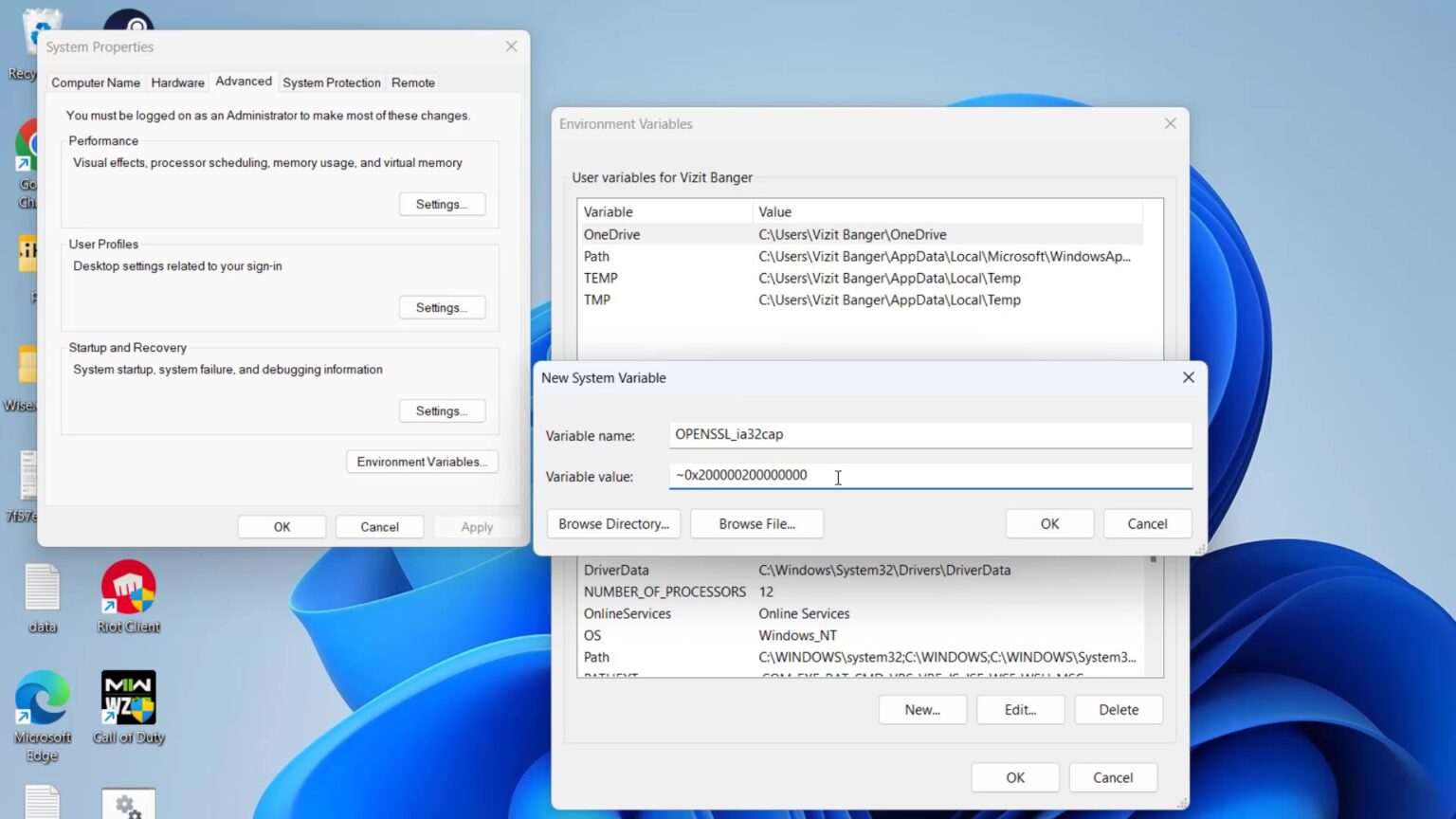This screenshot has height=819, width=1456.
Task: Switch to the Computer Name tab
Action: pyautogui.click(x=96, y=82)
